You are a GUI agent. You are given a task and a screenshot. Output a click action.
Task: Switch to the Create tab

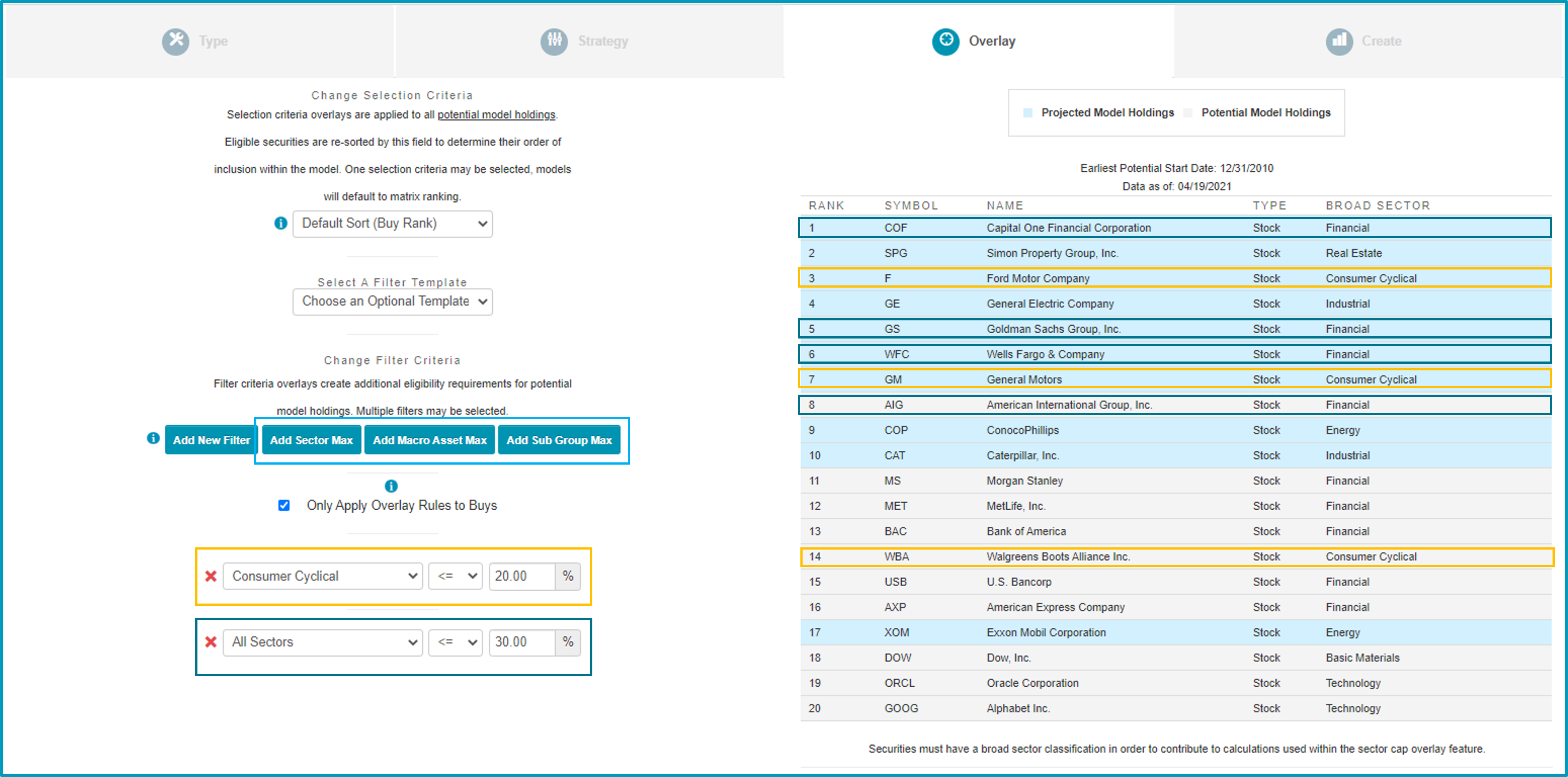pyautogui.click(x=1369, y=42)
